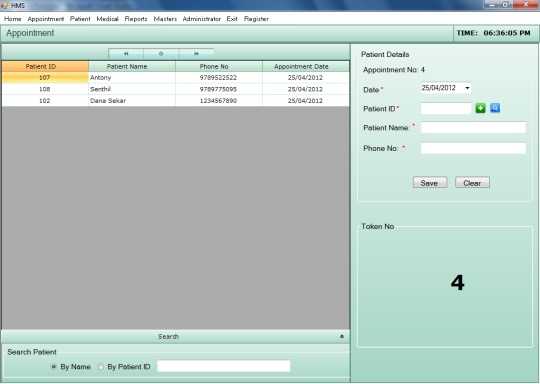Click the Phone No input field
Screen dimensions: 540x384
[473, 148]
